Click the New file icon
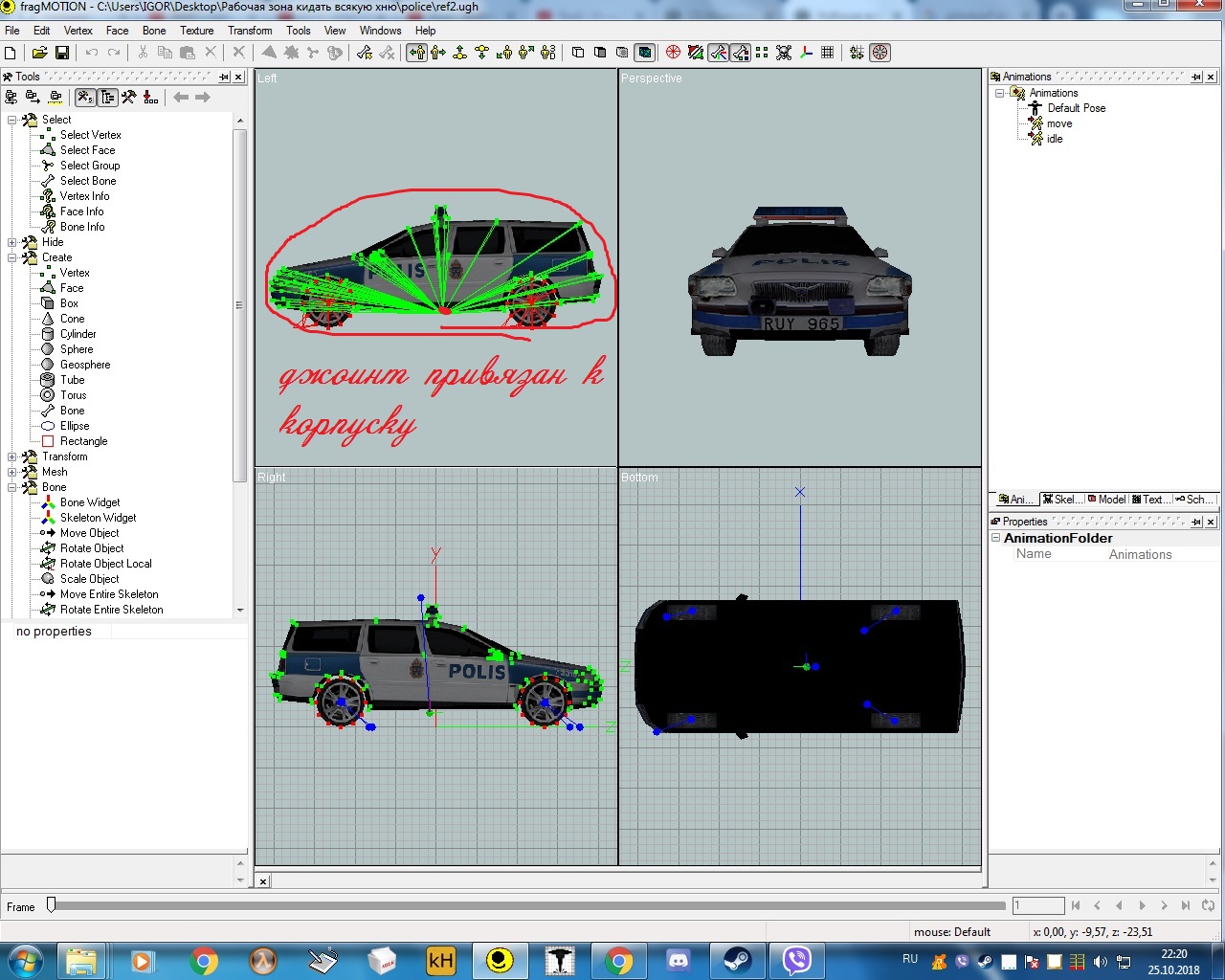This screenshot has width=1225, height=980. (x=11, y=53)
